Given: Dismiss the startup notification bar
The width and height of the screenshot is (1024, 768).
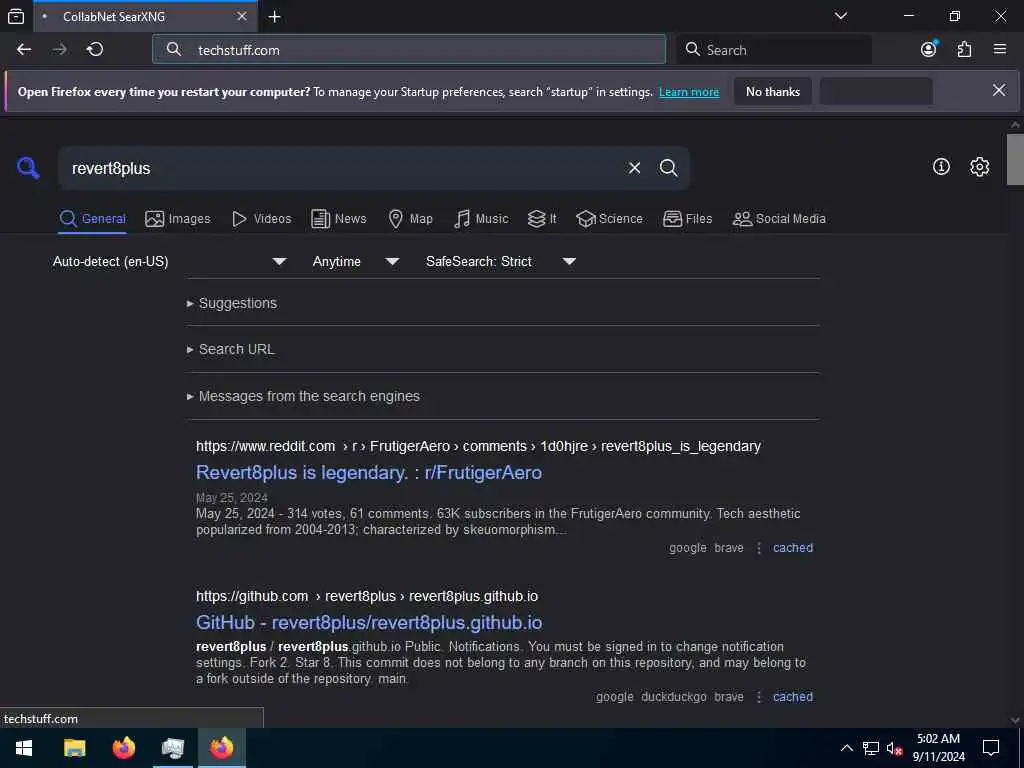Looking at the screenshot, I should [999, 90].
